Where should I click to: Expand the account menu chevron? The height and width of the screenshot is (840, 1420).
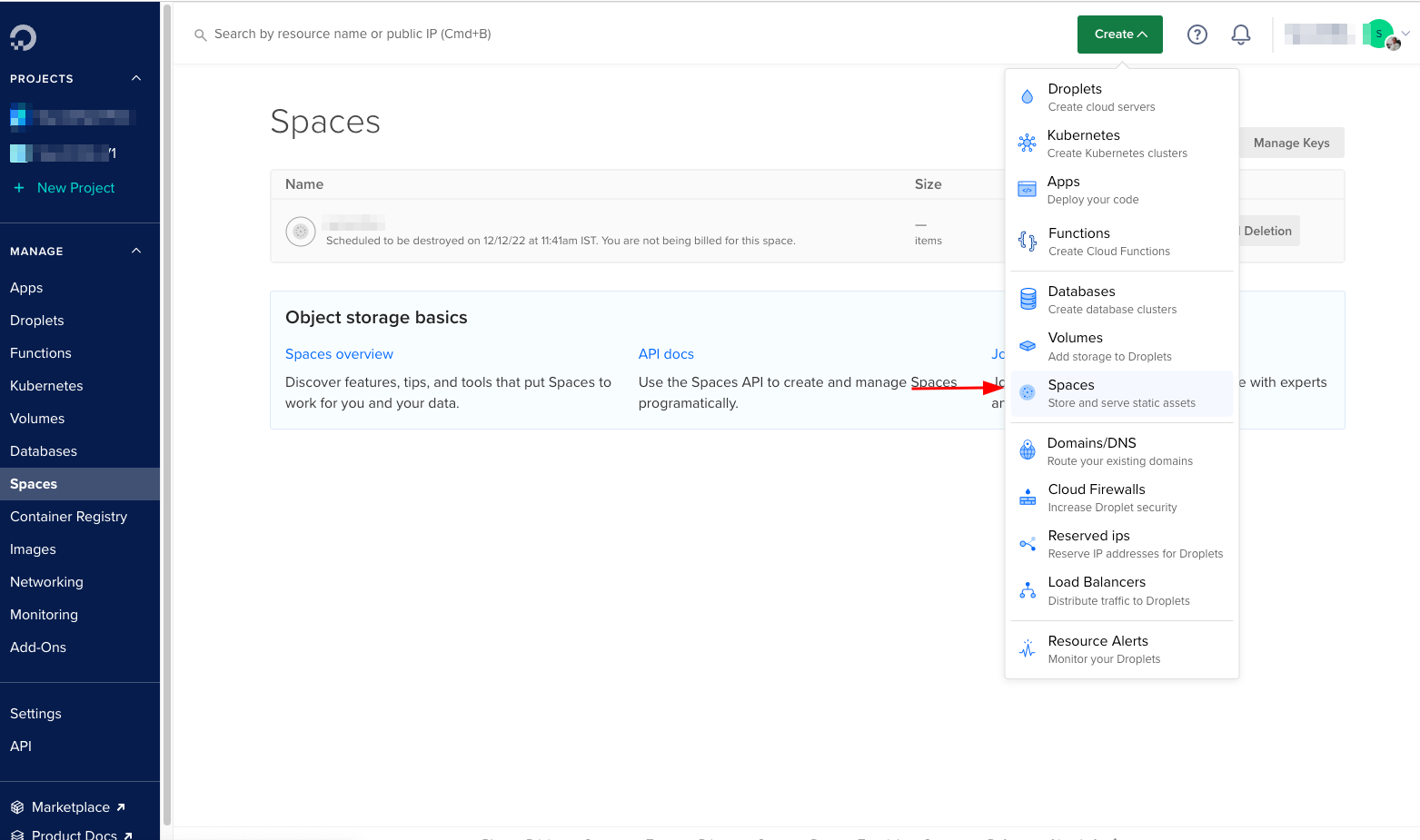(x=1406, y=34)
